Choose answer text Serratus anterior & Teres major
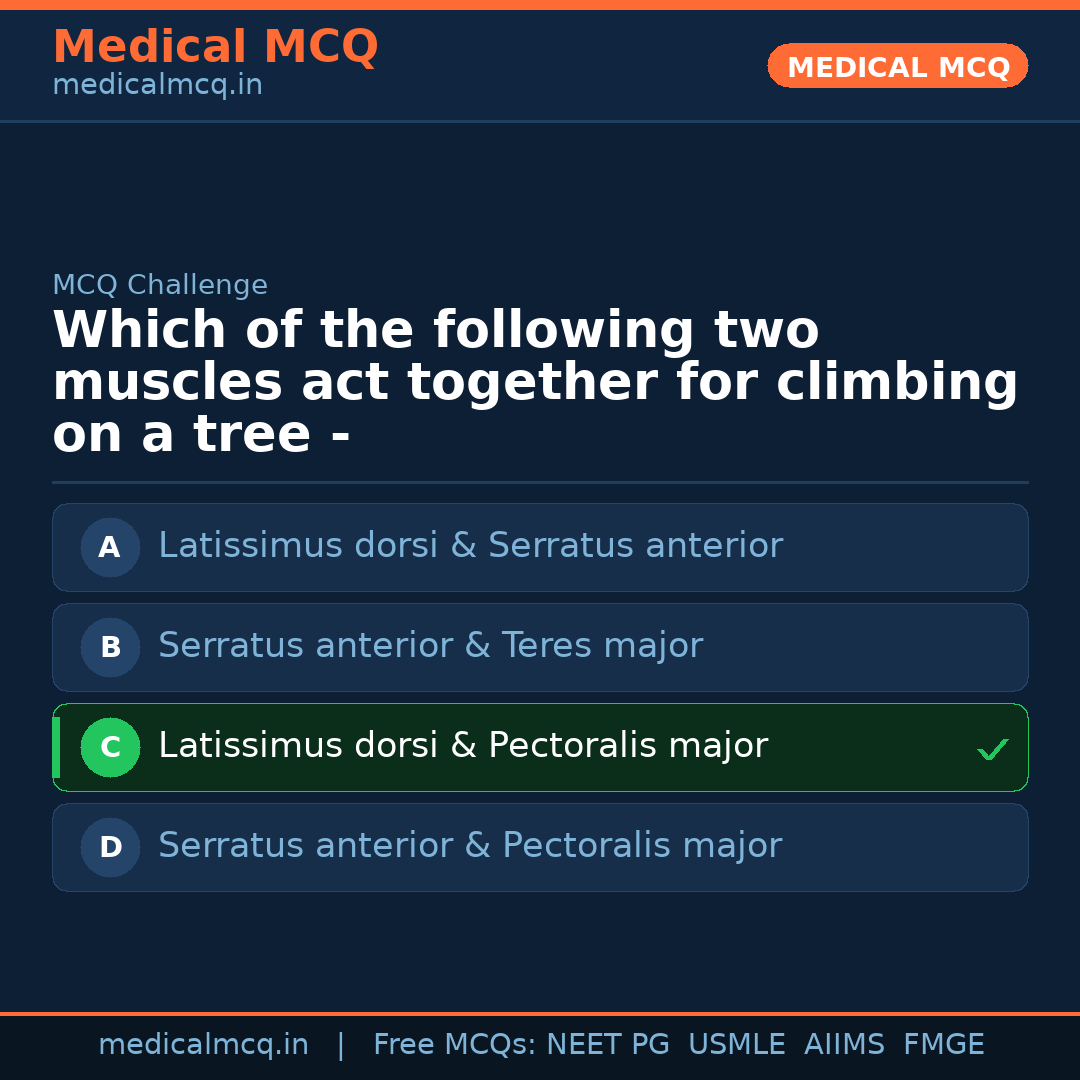Viewport: 1080px width, 1080px height. point(430,646)
